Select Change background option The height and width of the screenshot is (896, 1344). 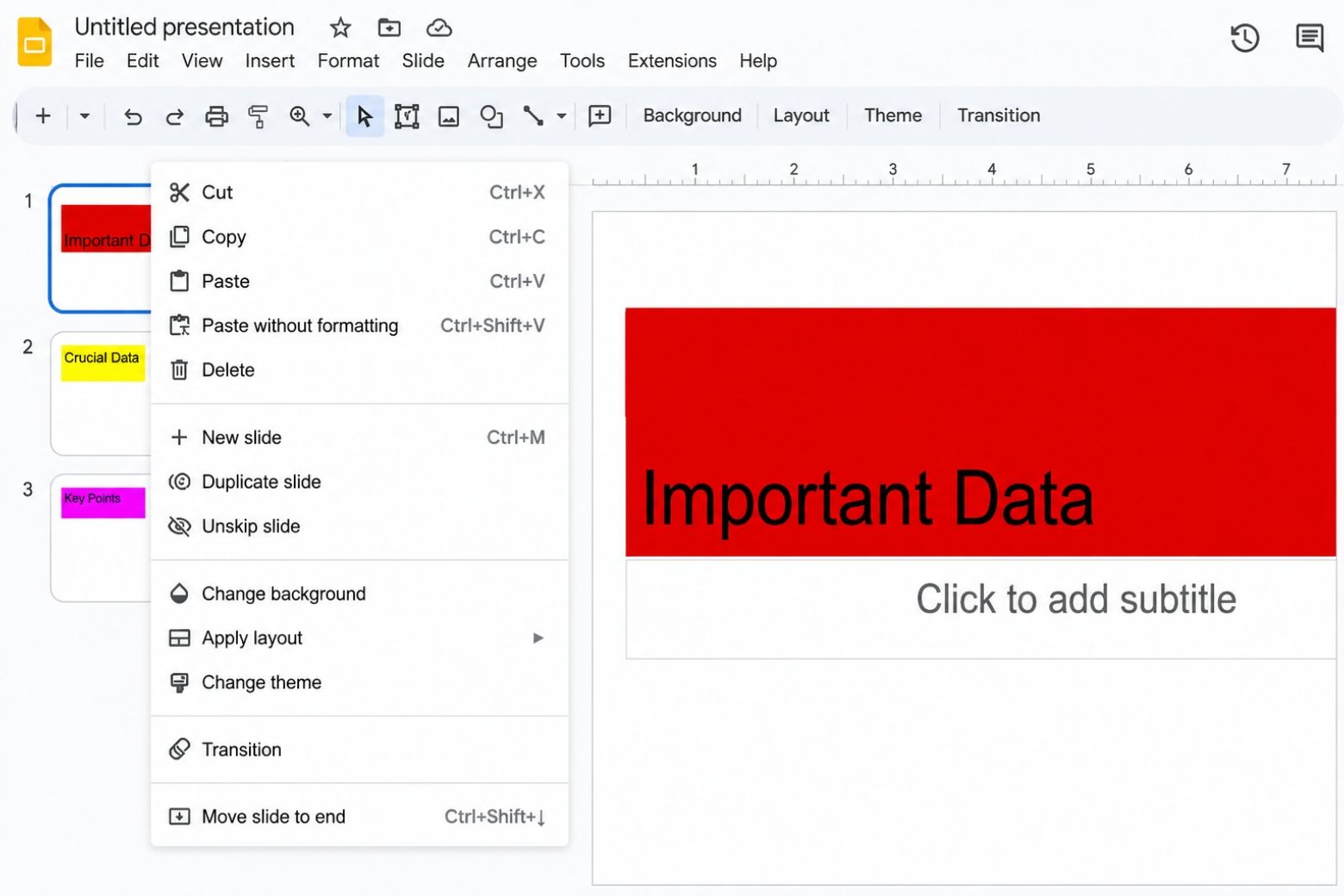point(359,594)
